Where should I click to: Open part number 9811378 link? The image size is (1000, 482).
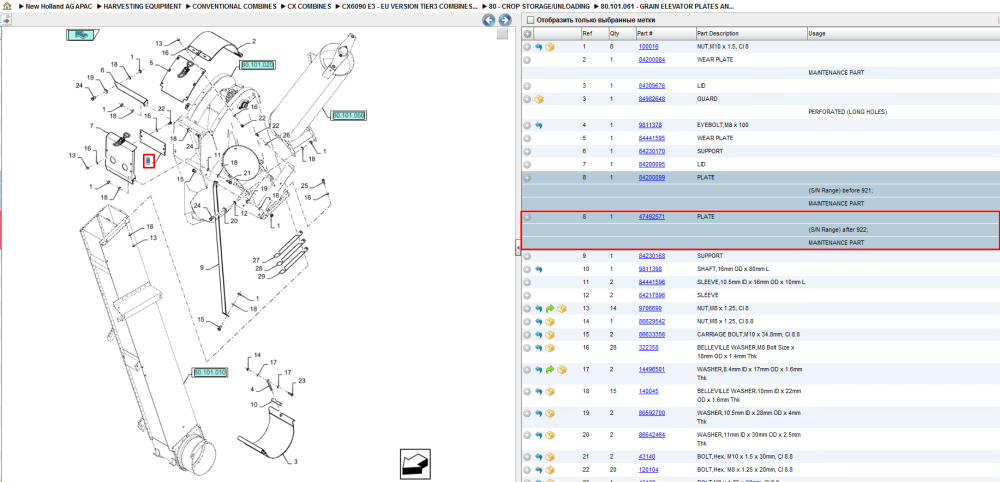point(650,125)
